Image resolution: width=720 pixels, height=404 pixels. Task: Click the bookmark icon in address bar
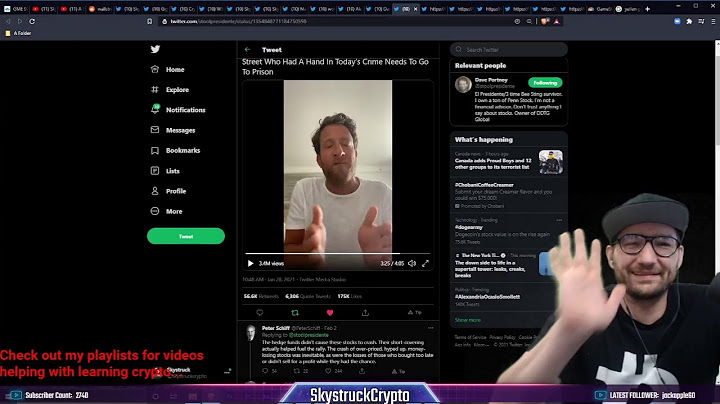pyautogui.click(x=150, y=21)
